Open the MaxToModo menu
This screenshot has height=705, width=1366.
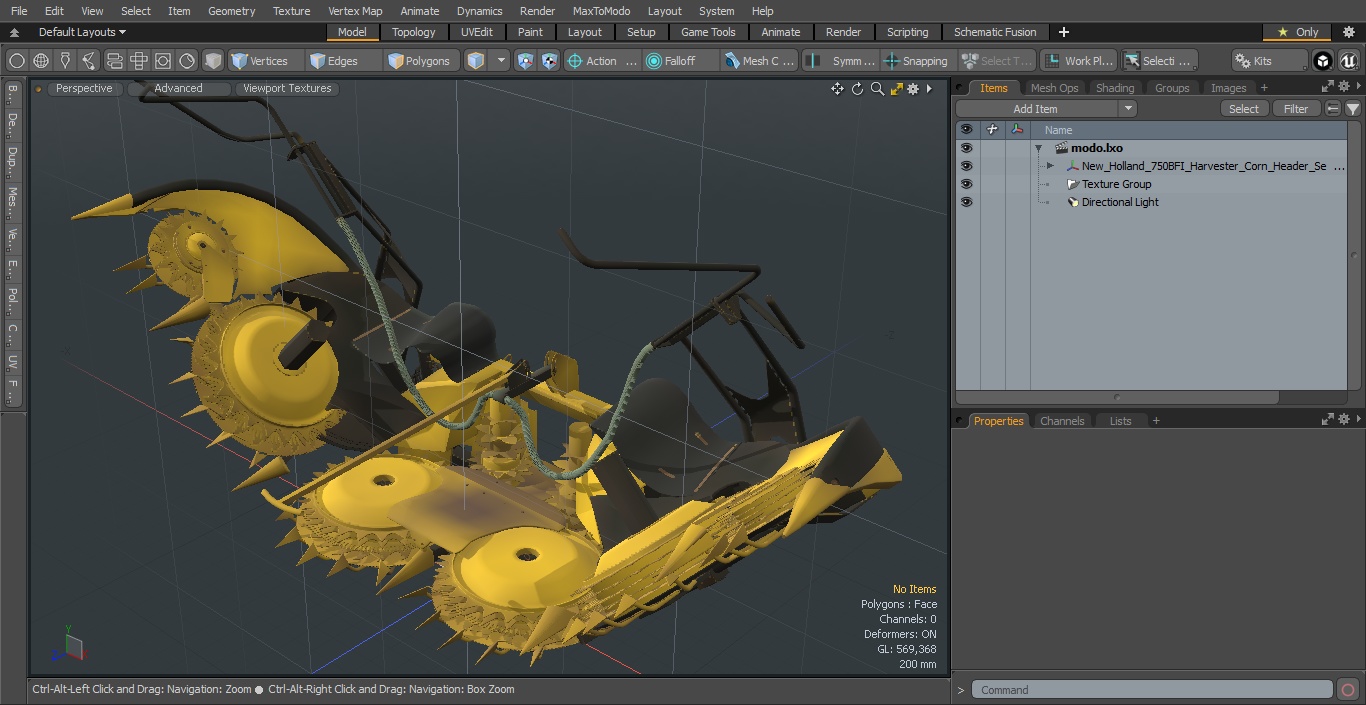(601, 11)
